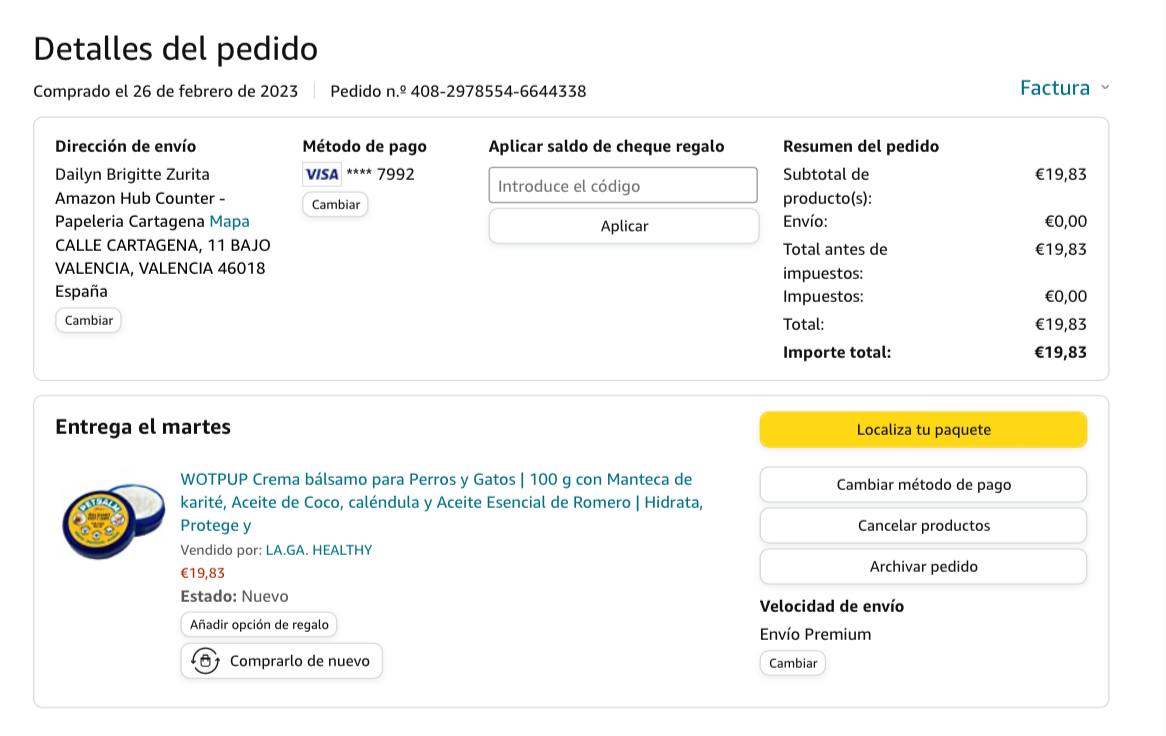Focus the gift card code input field
The width and height of the screenshot is (1166, 736).
(623, 186)
